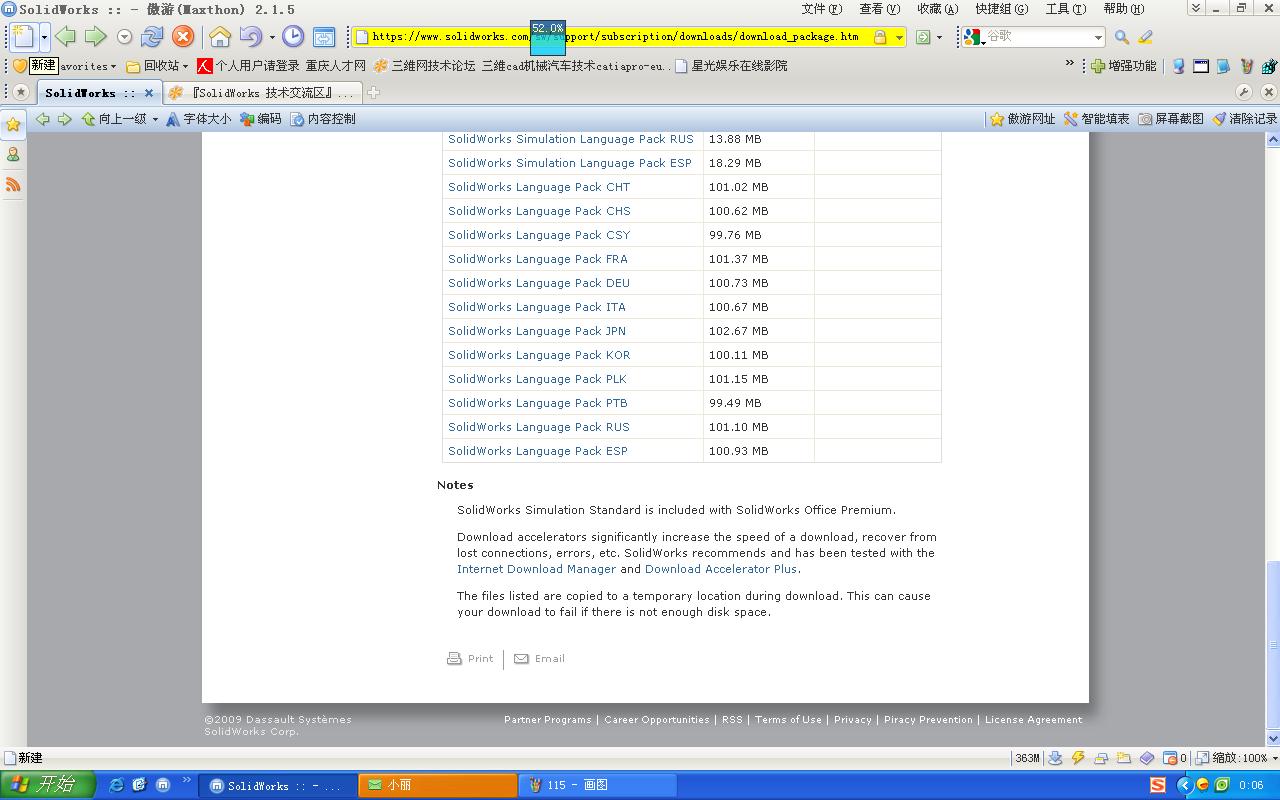Image resolution: width=1280 pixels, height=800 pixels.
Task: Click the search magnifier icon
Action: 1122,37
